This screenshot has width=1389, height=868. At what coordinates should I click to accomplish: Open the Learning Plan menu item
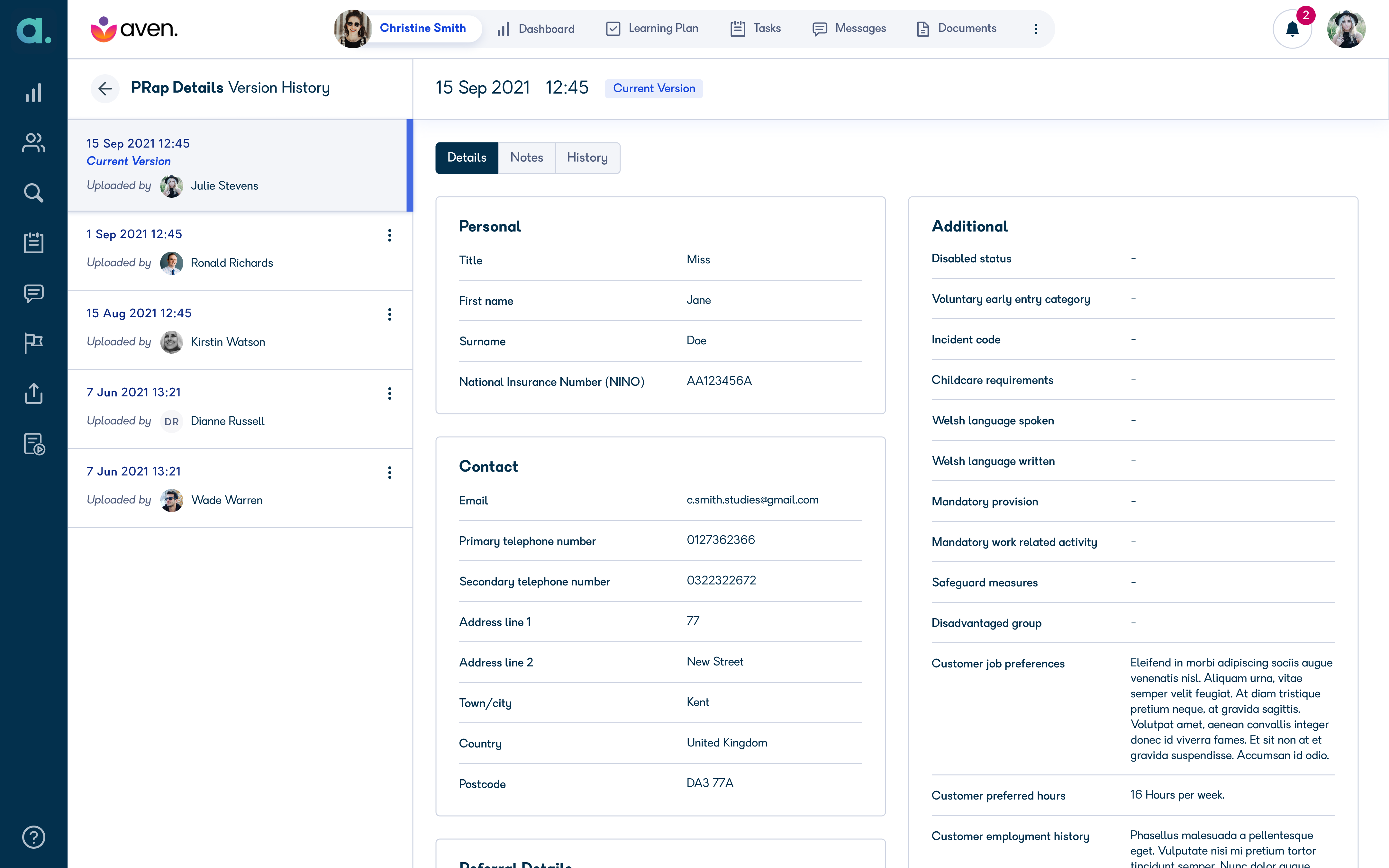coord(651,28)
